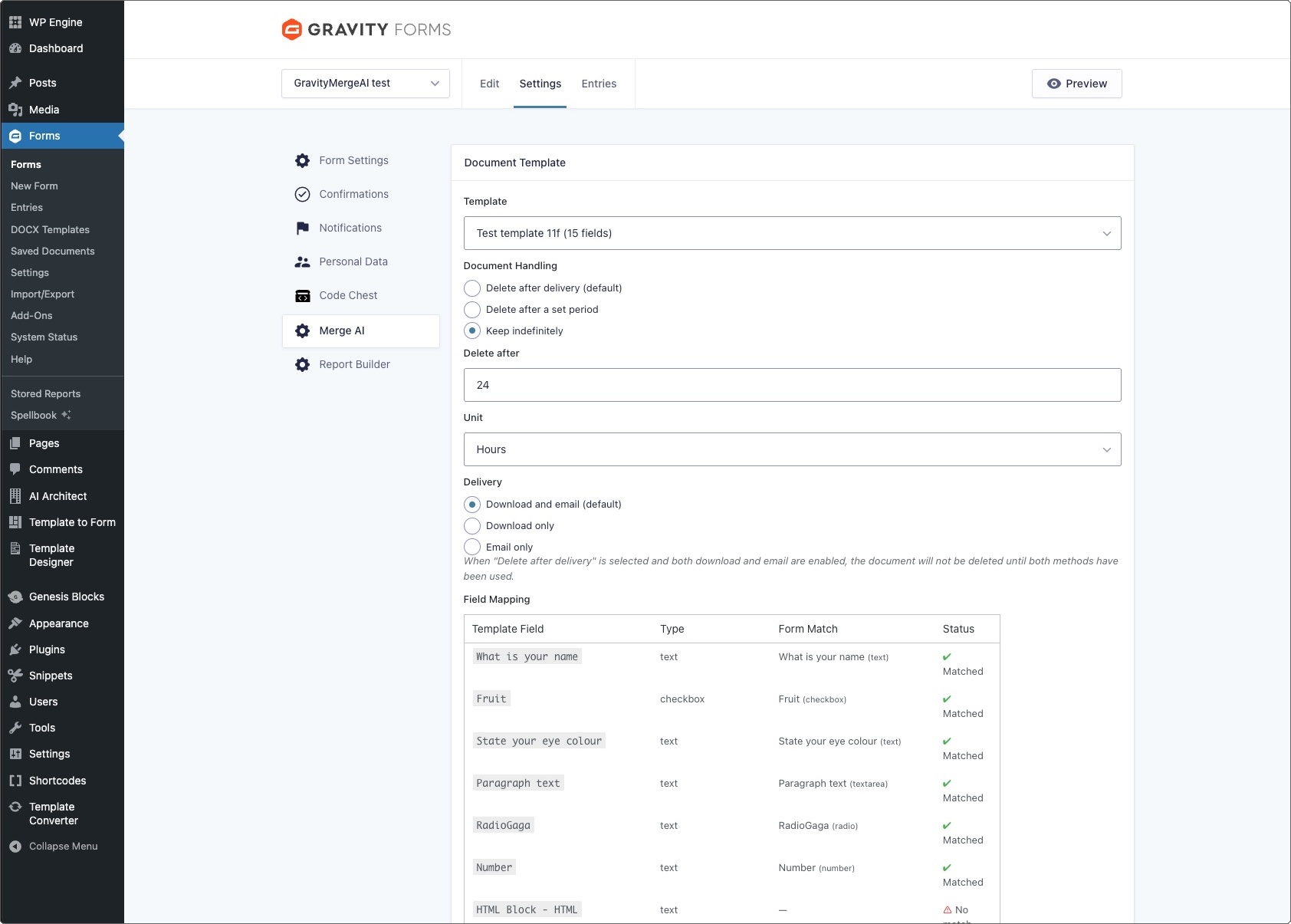The width and height of the screenshot is (1291, 924).
Task: Click the Report Builder gear icon
Action: pyautogui.click(x=302, y=364)
